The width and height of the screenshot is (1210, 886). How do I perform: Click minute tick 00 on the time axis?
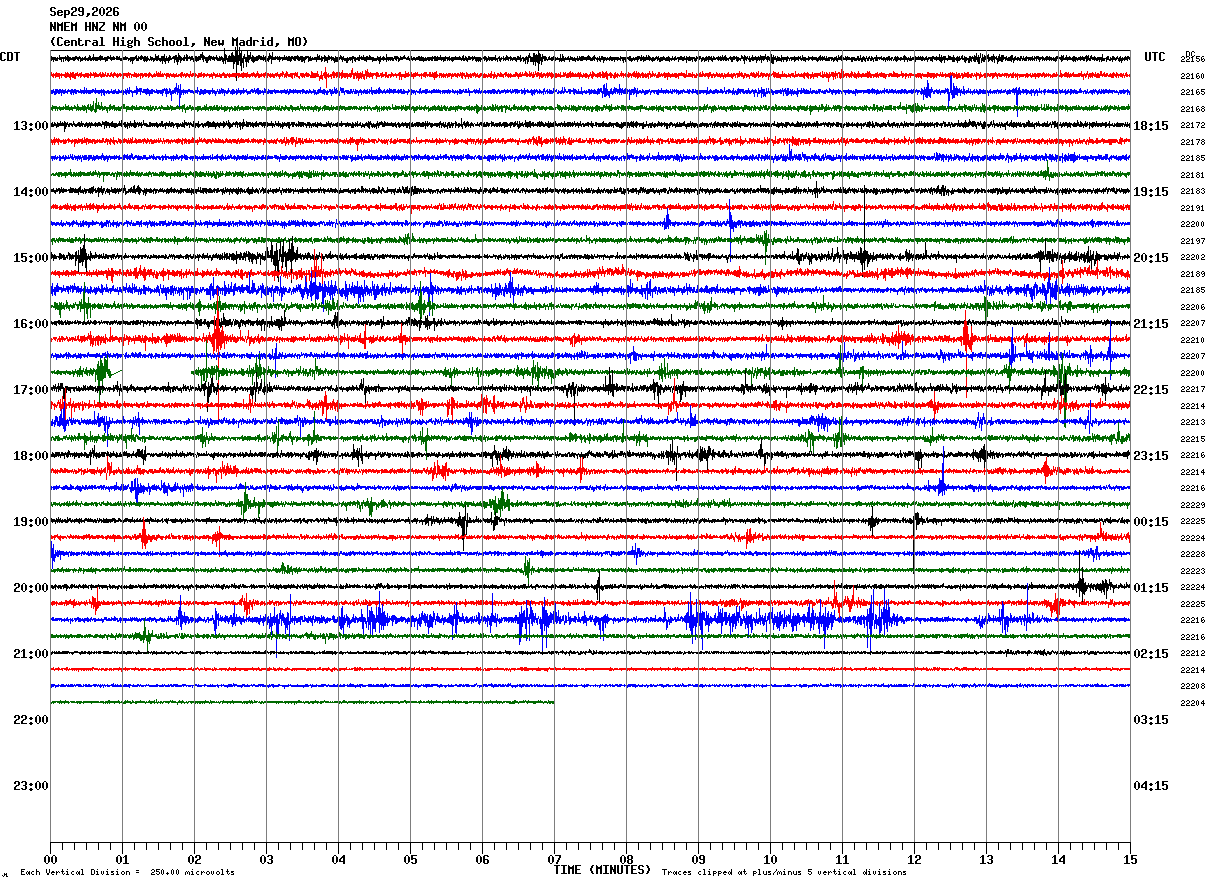(x=50, y=859)
